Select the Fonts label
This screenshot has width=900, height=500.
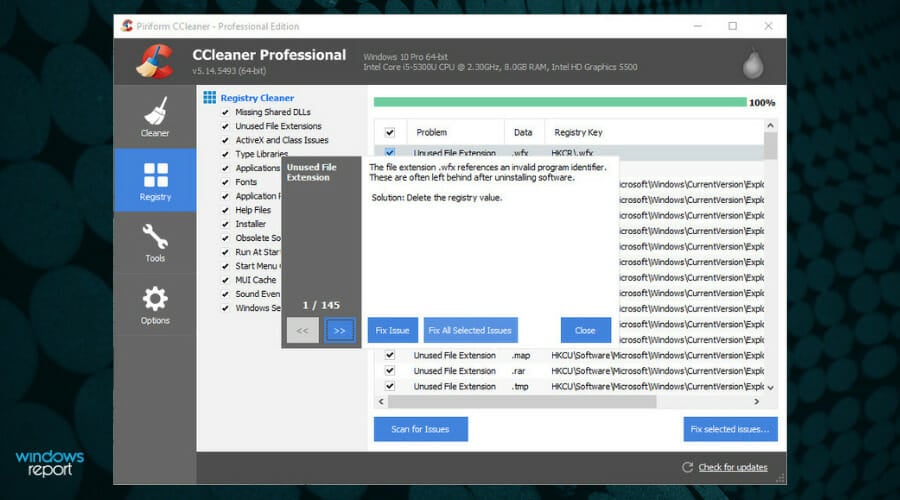coord(246,182)
